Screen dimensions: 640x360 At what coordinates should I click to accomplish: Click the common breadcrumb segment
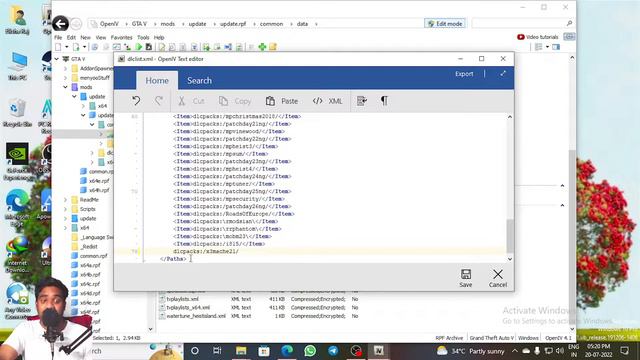271,24
